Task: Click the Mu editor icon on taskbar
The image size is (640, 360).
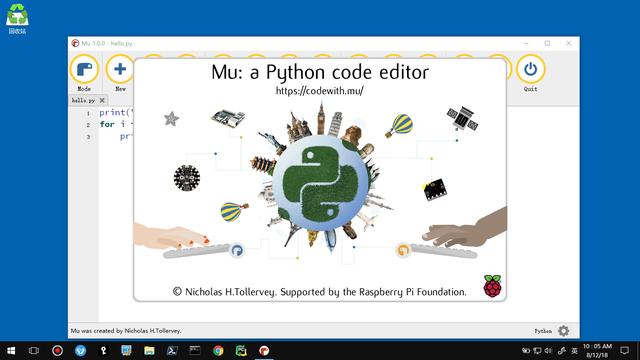Action: [x=264, y=351]
